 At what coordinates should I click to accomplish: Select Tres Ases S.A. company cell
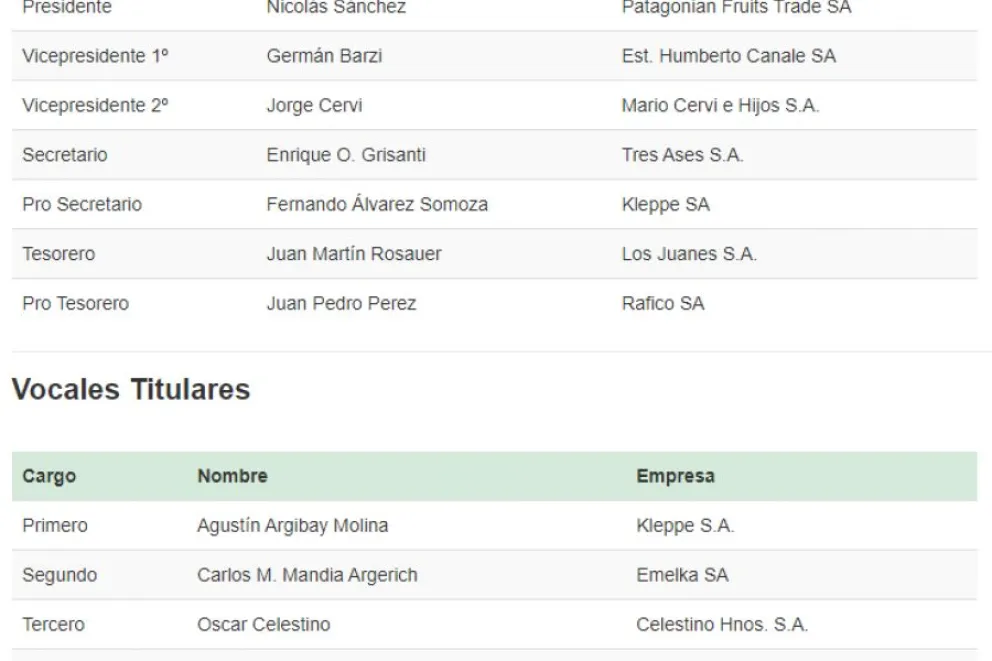tap(682, 156)
